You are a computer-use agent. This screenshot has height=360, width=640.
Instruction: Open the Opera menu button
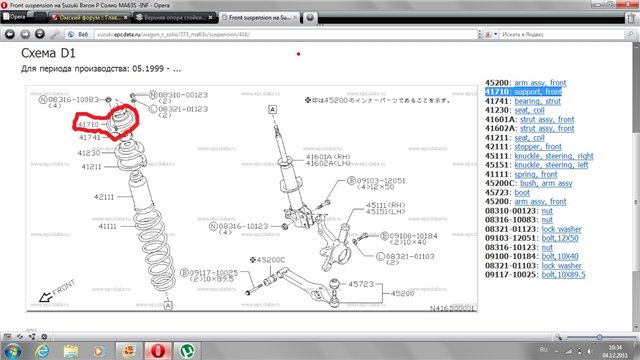point(15,17)
